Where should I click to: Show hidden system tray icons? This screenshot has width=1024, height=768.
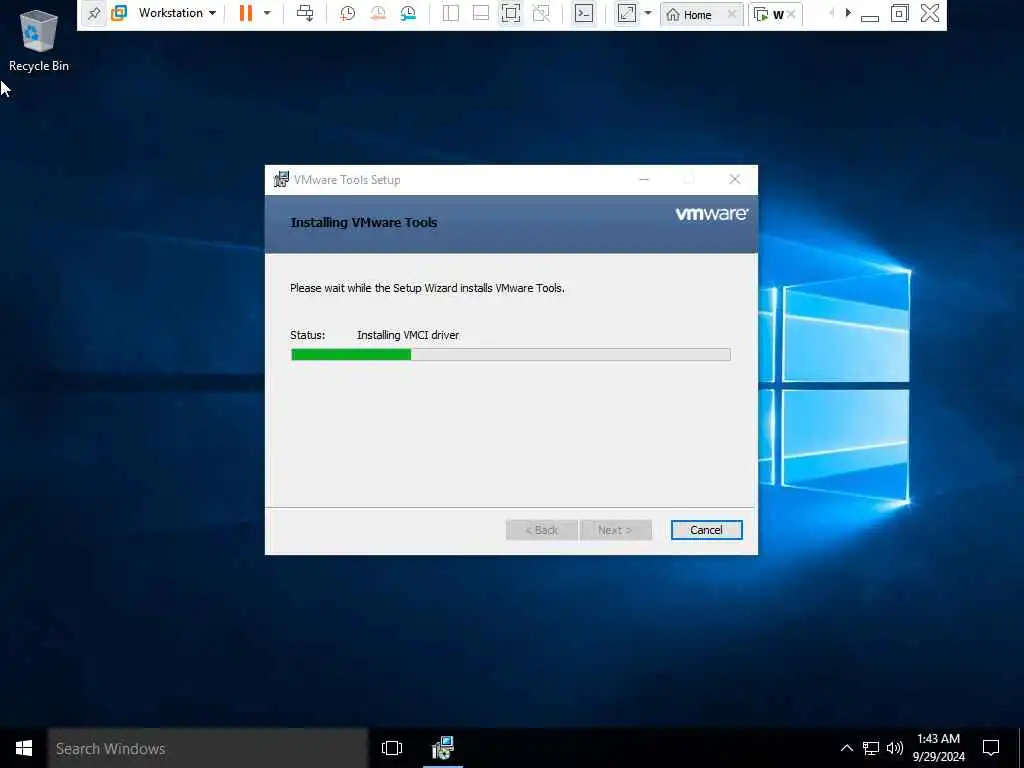click(846, 748)
